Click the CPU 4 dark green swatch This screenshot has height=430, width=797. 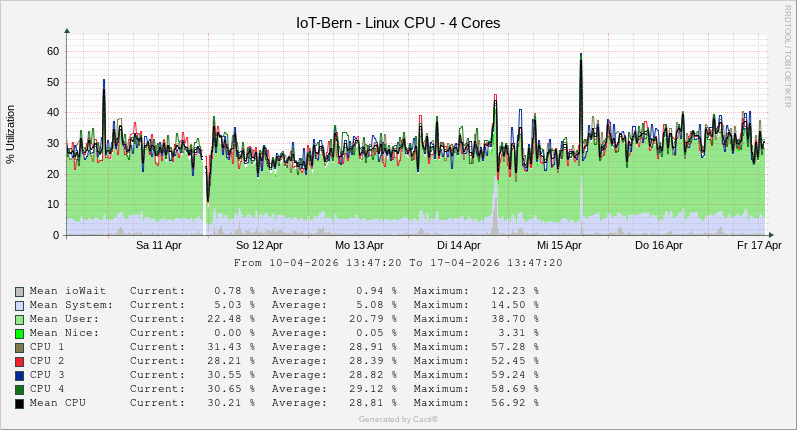(20, 389)
